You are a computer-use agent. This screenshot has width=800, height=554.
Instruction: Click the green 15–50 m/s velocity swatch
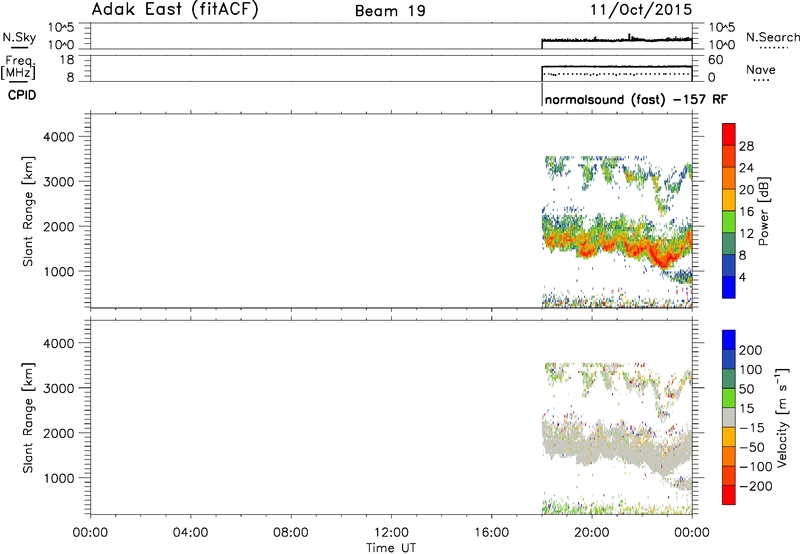(x=729, y=398)
